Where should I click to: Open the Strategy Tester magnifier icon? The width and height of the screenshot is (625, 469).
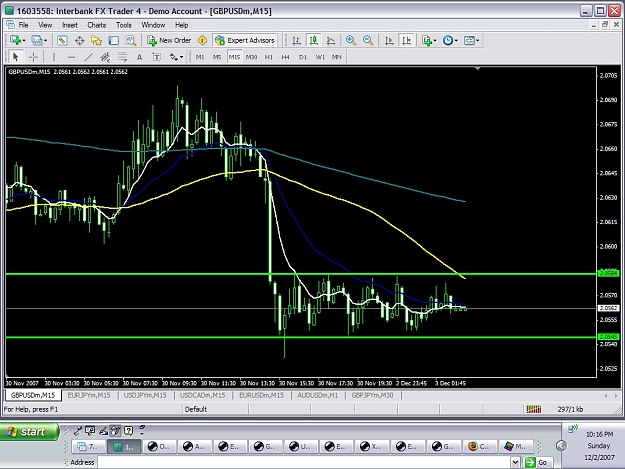(131, 40)
